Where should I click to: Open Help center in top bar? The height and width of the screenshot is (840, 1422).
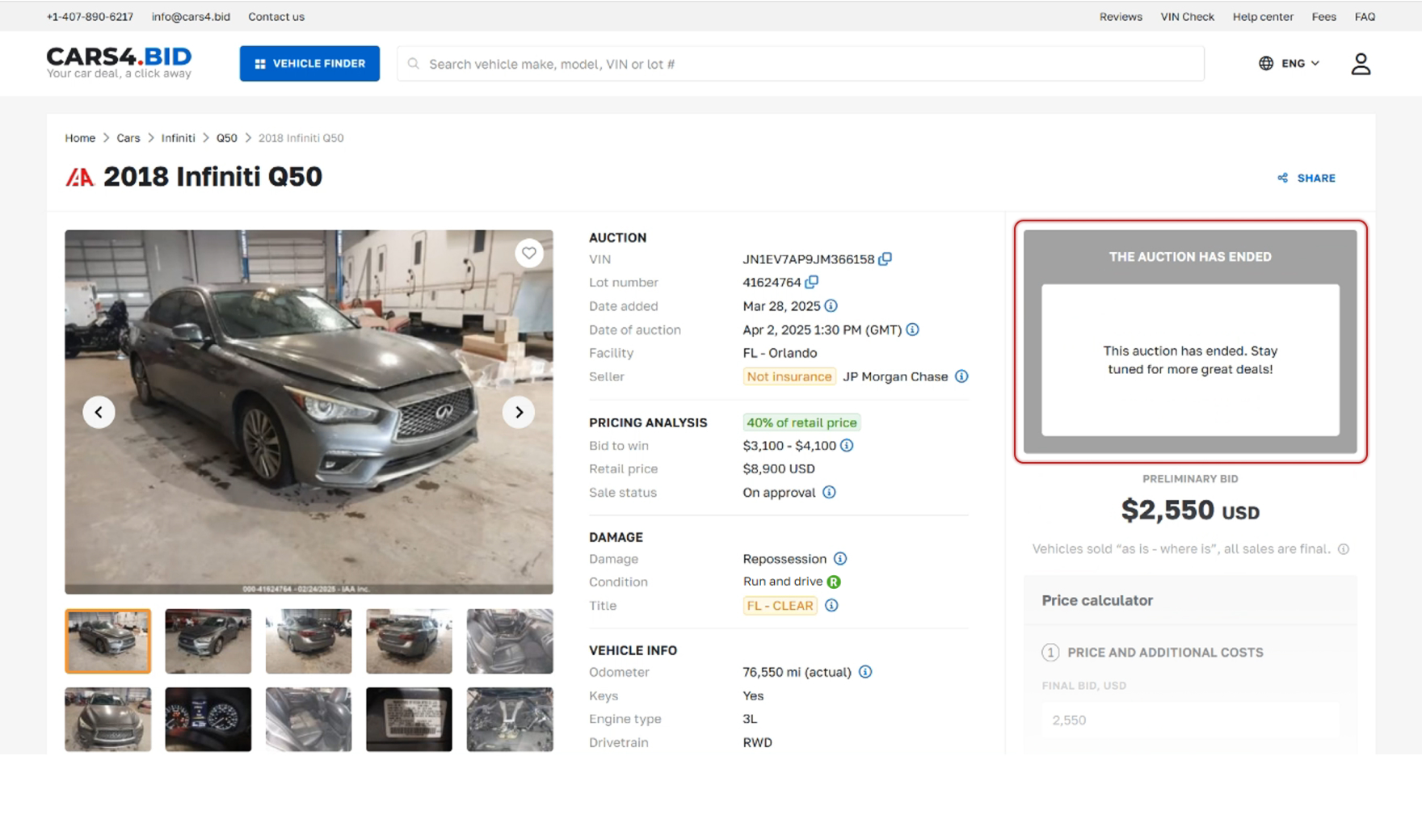point(1263,17)
